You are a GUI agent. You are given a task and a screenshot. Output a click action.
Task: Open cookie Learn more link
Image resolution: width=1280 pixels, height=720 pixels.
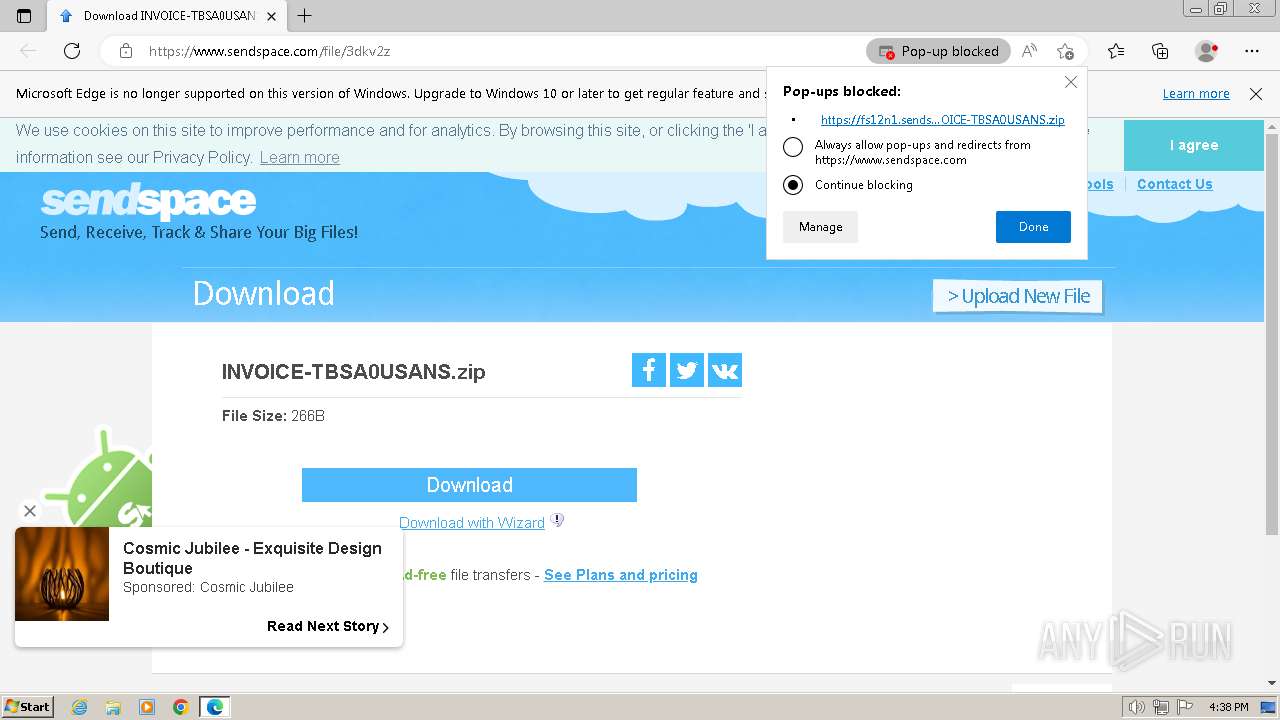click(x=299, y=157)
